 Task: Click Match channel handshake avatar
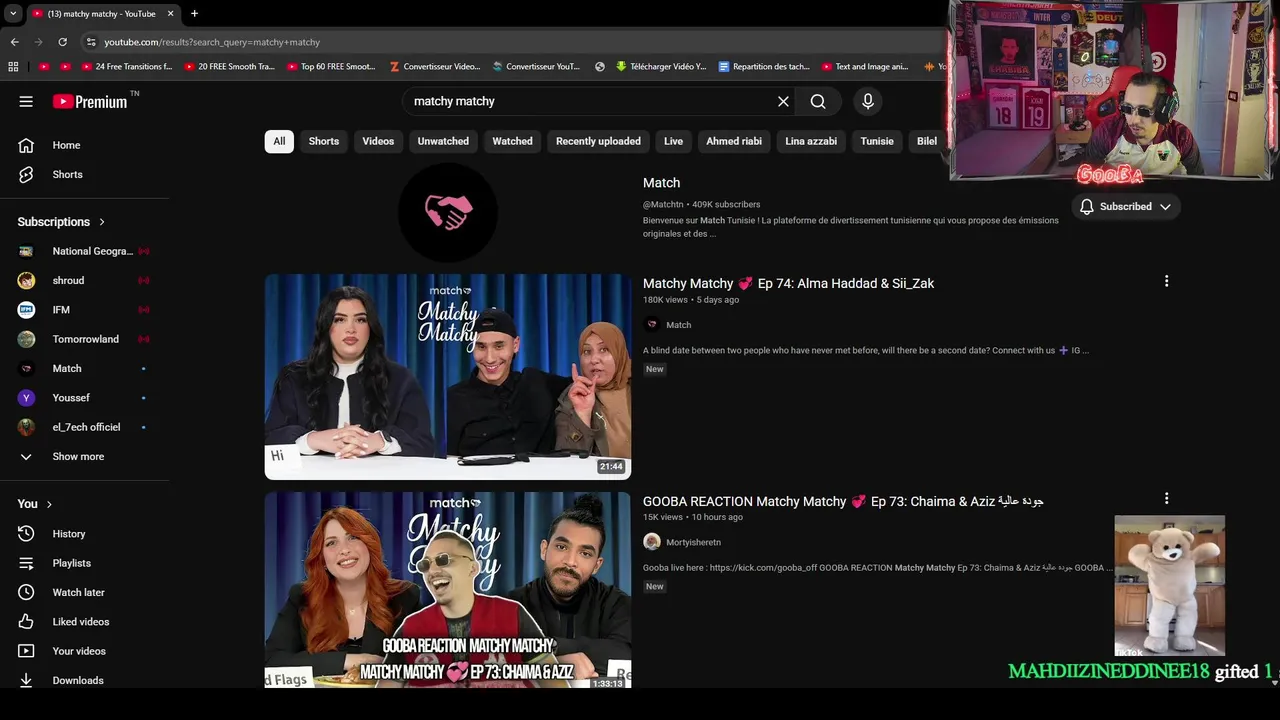pos(448,212)
